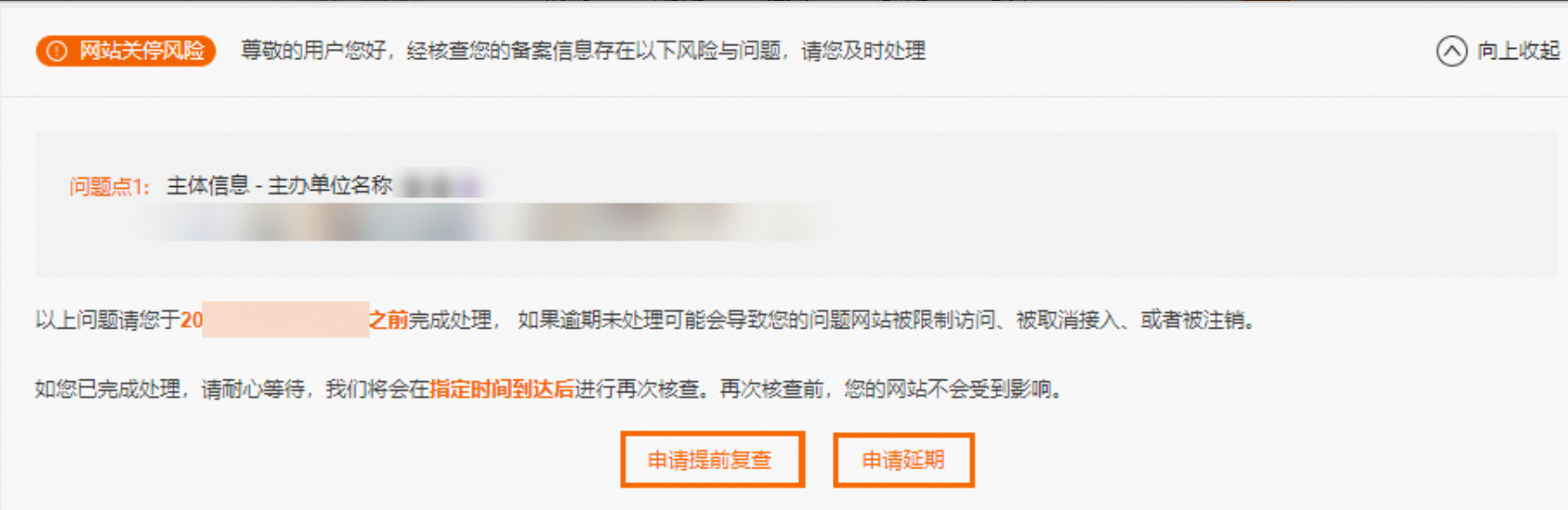Select the 问题点1 orange label
Image resolution: width=1568 pixels, height=510 pixels.
(109, 186)
